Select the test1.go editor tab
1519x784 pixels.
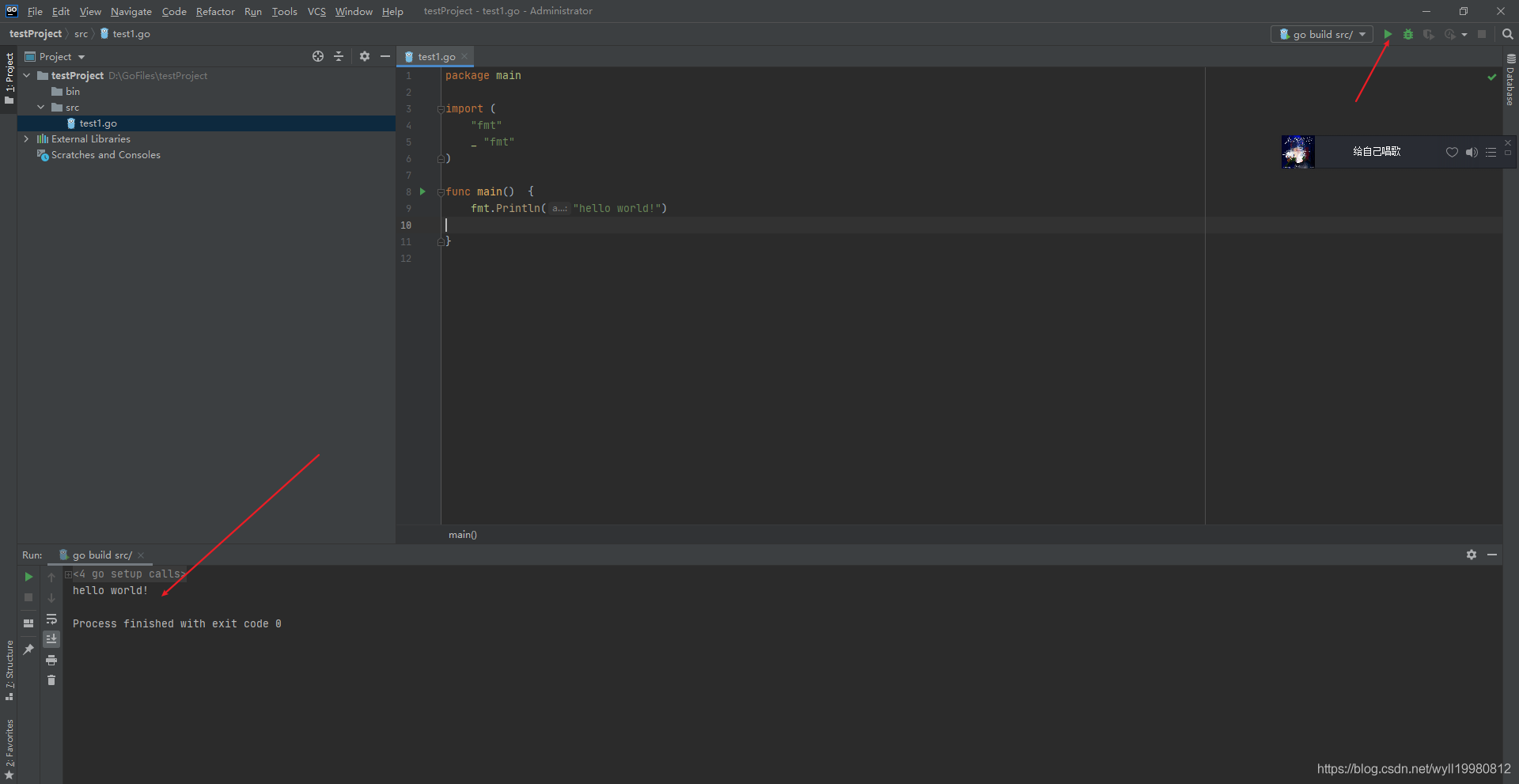[436, 57]
